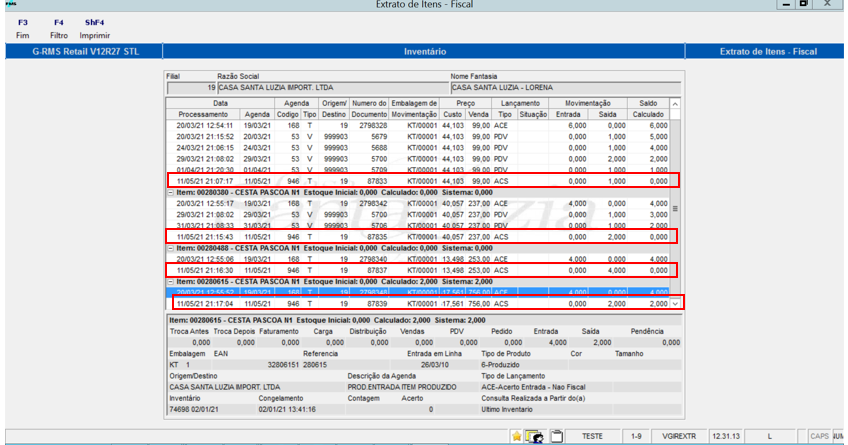Collapse the Item 00280615 CESTA PASCOA group
The width and height of the screenshot is (848, 445).
(170, 282)
